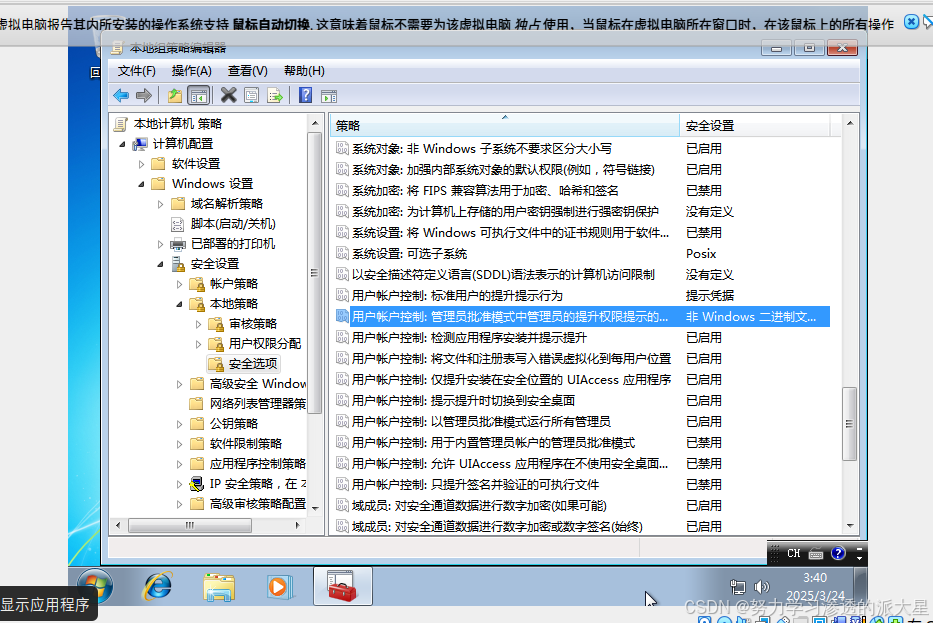Expand the 审核策略 tree node

(199, 324)
